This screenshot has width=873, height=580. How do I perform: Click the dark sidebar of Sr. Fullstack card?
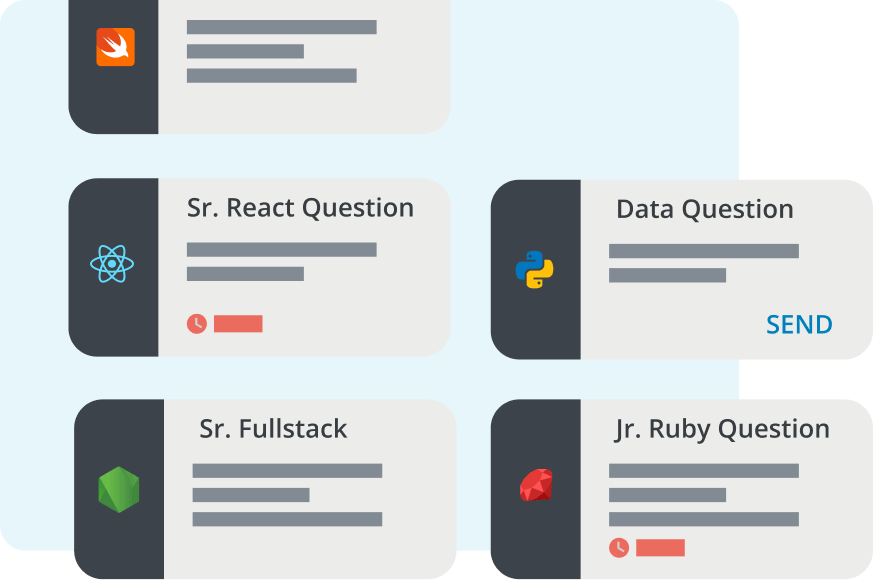tap(119, 489)
